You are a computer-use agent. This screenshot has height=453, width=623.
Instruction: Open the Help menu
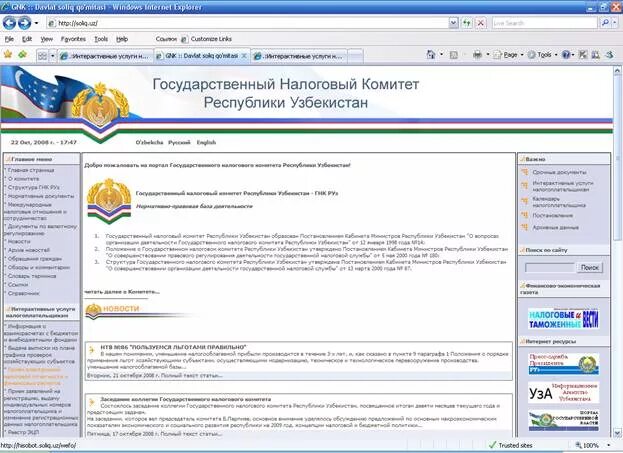pos(122,39)
